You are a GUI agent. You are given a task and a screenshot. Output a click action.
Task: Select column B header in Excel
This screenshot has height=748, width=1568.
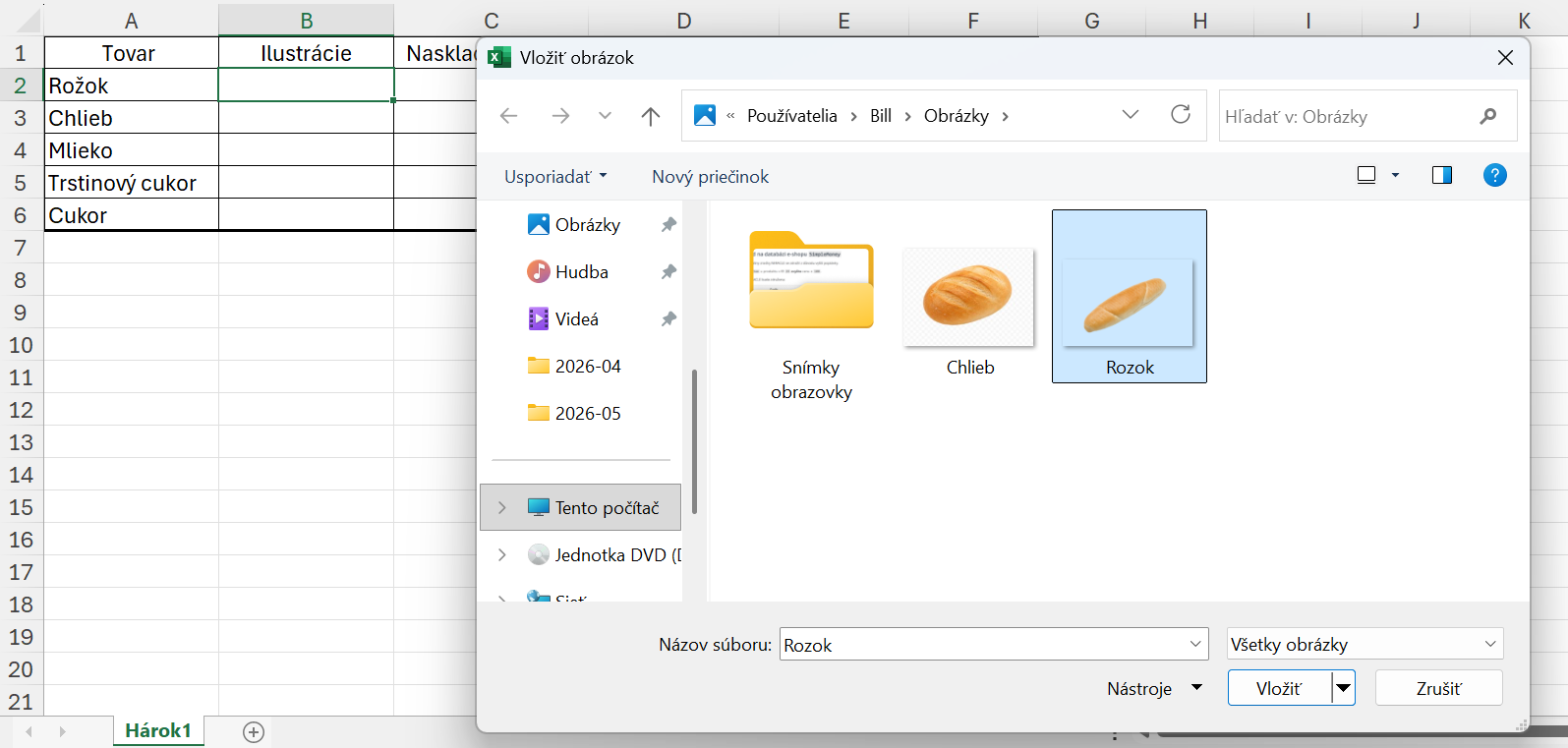pos(306,21)
